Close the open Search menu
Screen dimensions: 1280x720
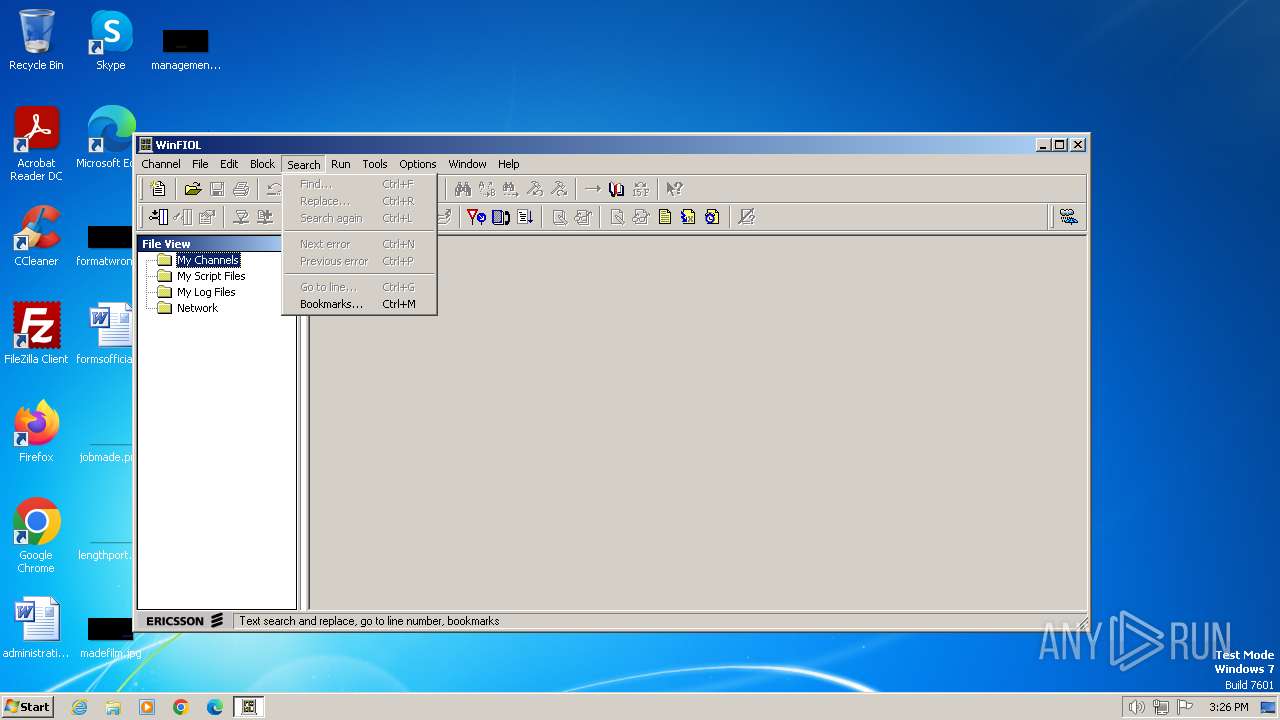(x=304, y=164)
